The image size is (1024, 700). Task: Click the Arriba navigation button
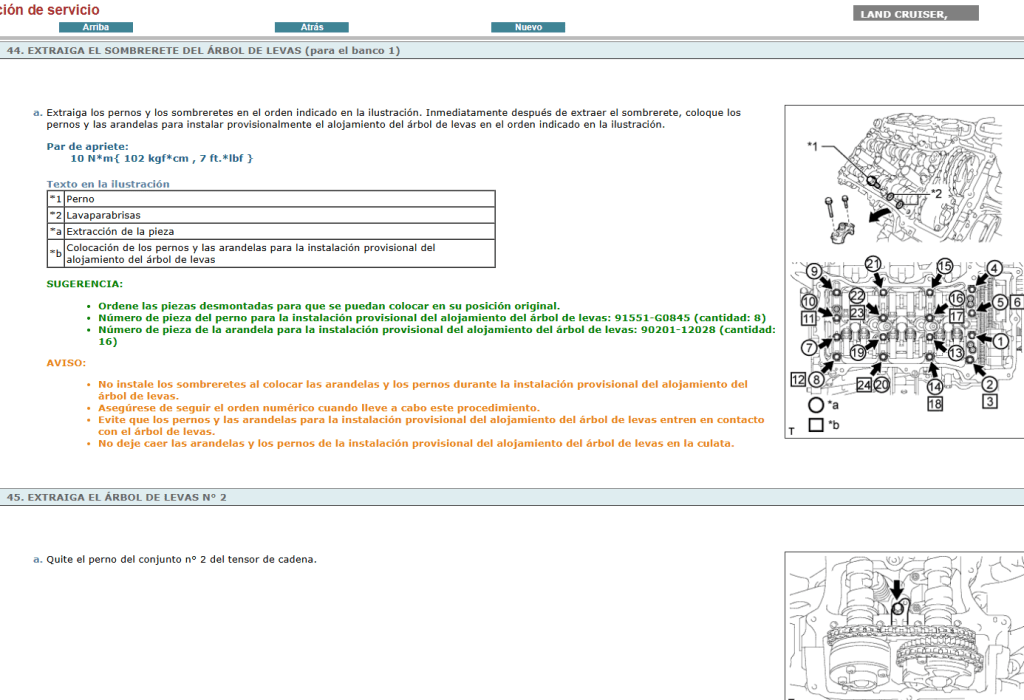click(x=96, y=27)
